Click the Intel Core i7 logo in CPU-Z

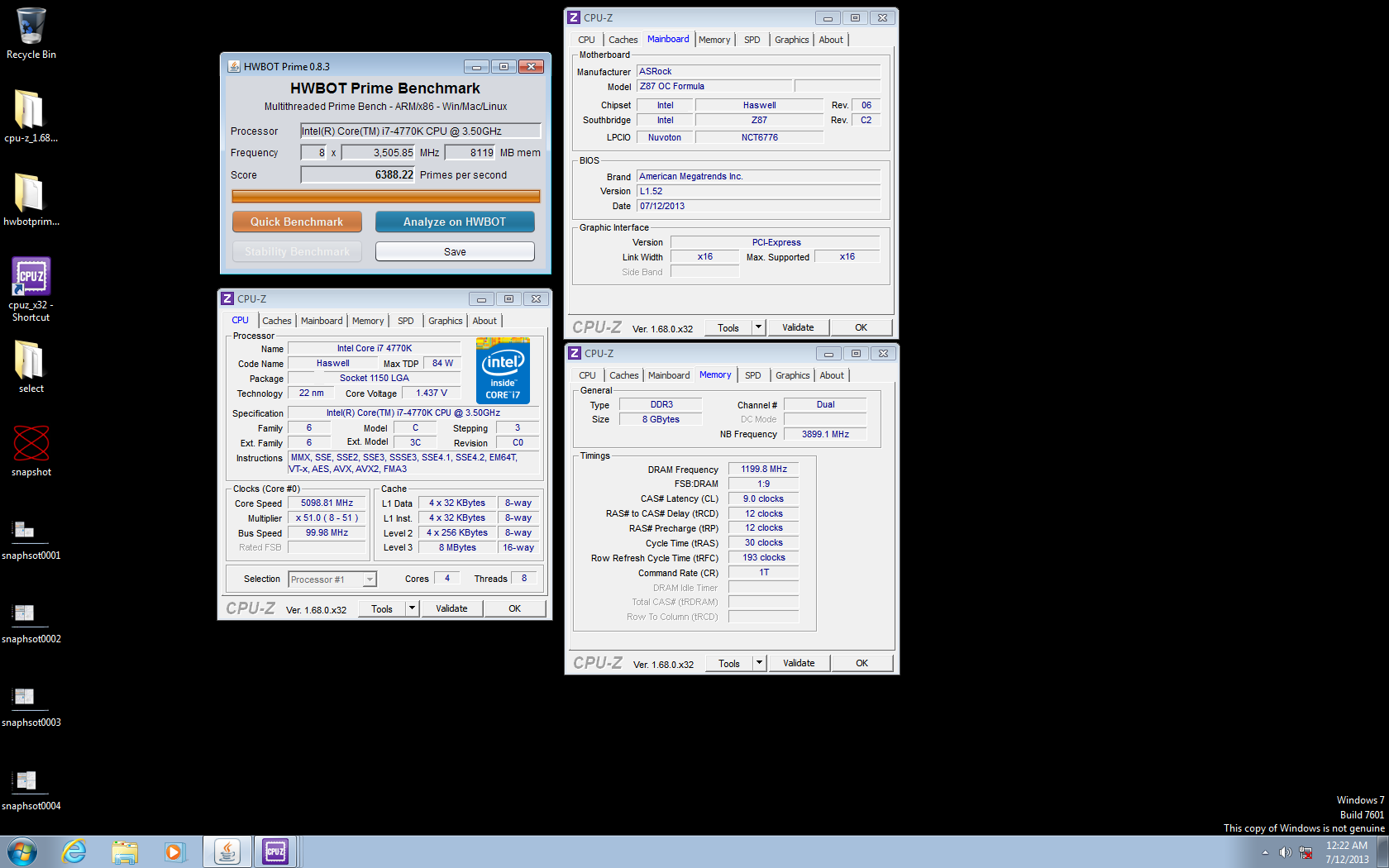click(503, 370)
